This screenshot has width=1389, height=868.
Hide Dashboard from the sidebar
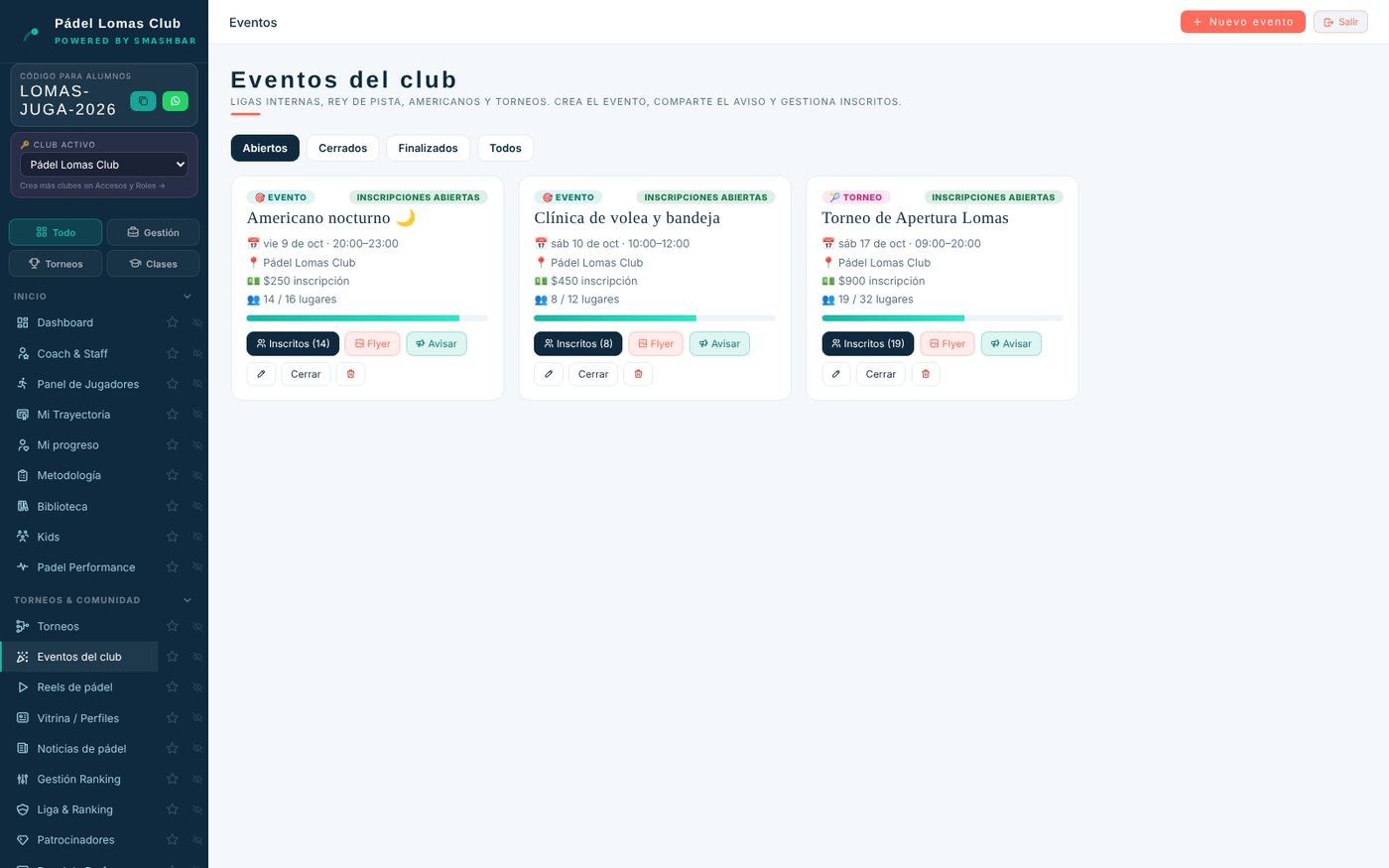pos(197,322)
